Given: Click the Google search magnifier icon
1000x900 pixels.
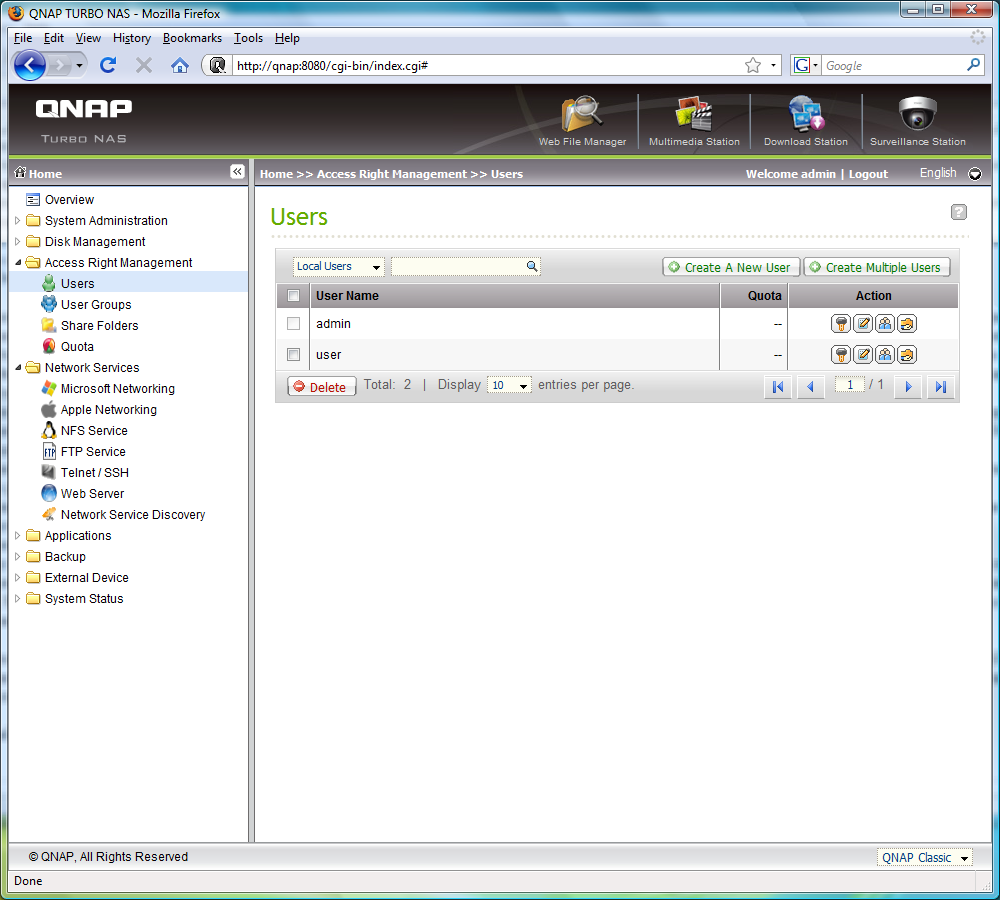Looking at the screenshot, I should (973, 65).
